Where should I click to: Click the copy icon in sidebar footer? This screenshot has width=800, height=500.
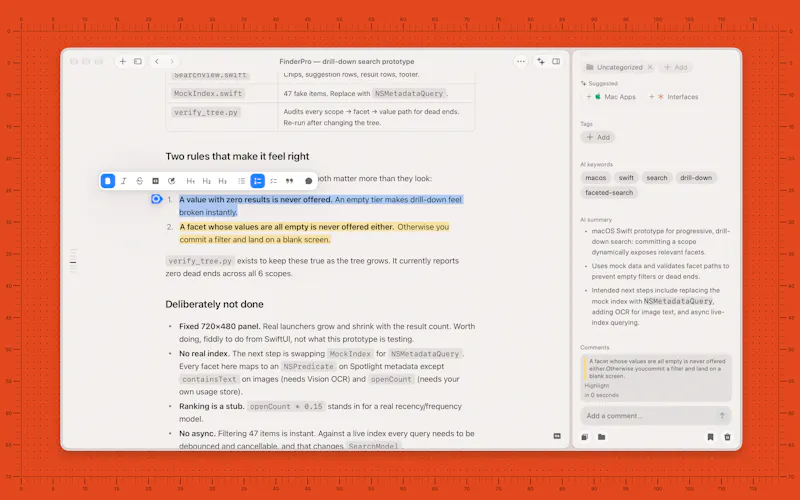[x=585, y=437]
